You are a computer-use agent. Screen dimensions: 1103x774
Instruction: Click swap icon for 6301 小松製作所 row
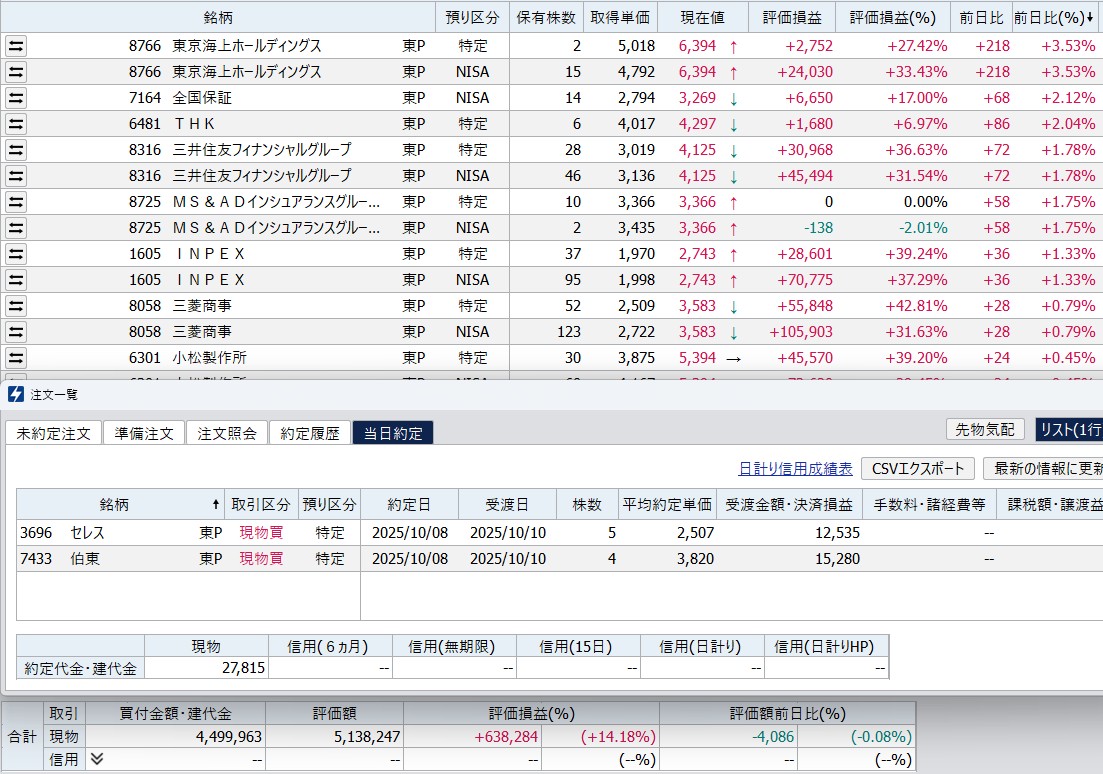(15, 359)
